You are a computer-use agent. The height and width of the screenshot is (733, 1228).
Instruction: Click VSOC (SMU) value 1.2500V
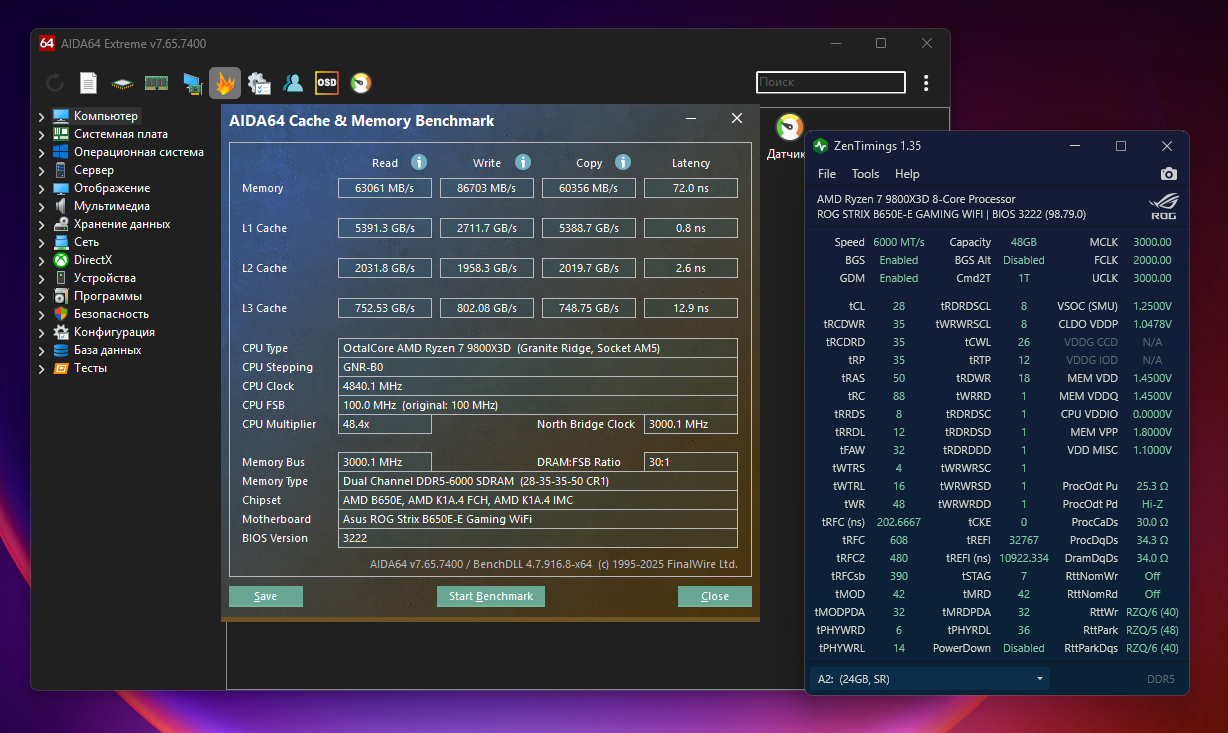(x=1153, y=306)
